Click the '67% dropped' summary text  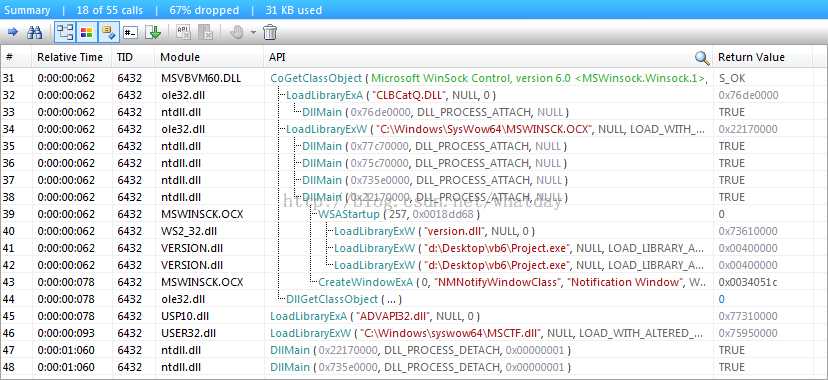204,10
